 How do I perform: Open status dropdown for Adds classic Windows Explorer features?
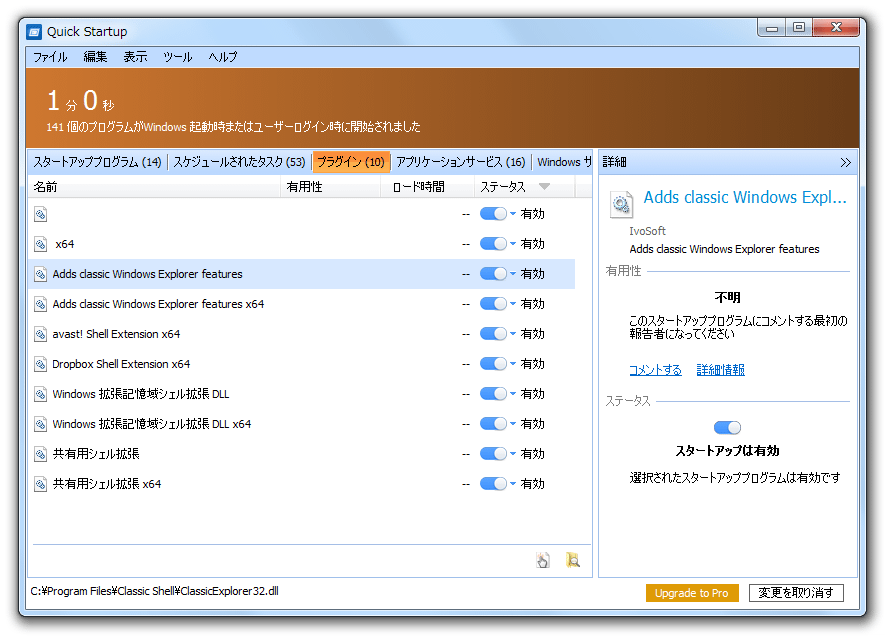[x=513, y=274]
